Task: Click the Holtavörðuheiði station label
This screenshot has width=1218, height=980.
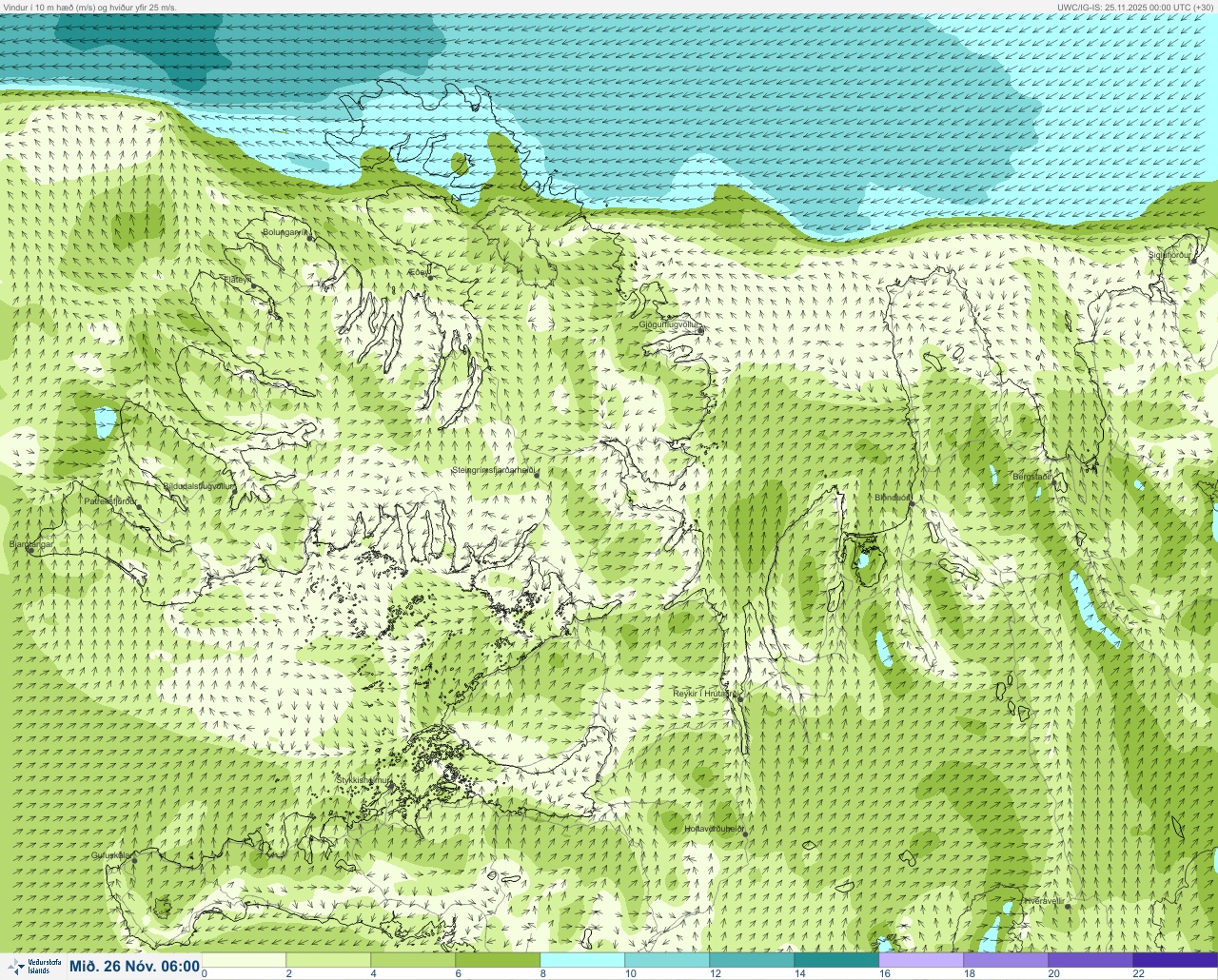Action: 714,829
